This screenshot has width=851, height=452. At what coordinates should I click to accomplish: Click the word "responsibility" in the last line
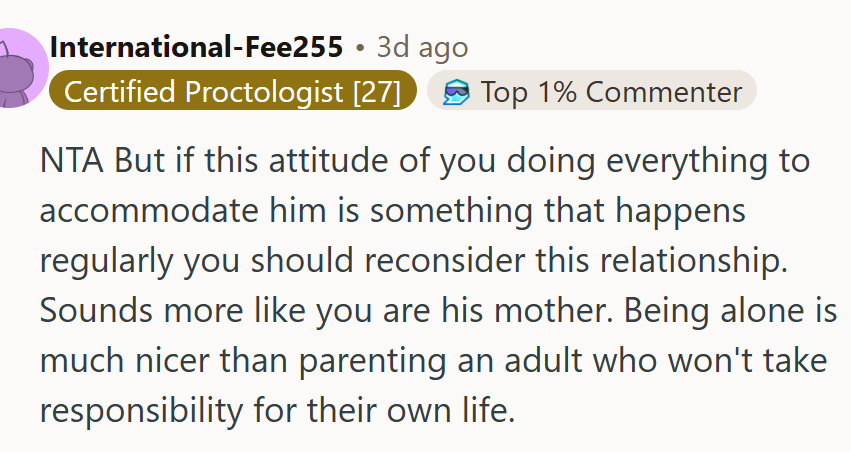click(x=141, y=411)
